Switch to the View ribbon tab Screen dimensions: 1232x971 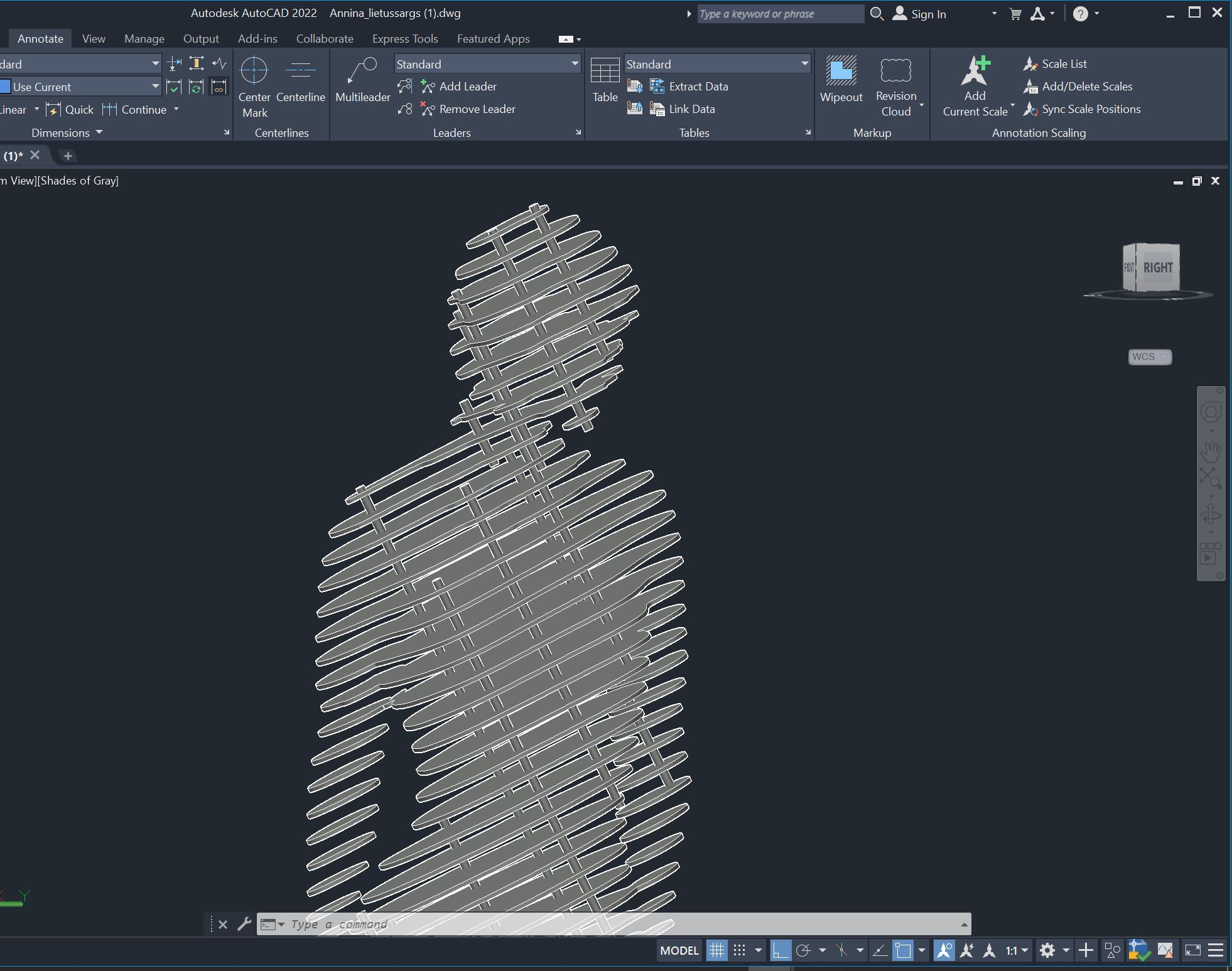coord(94,38)
